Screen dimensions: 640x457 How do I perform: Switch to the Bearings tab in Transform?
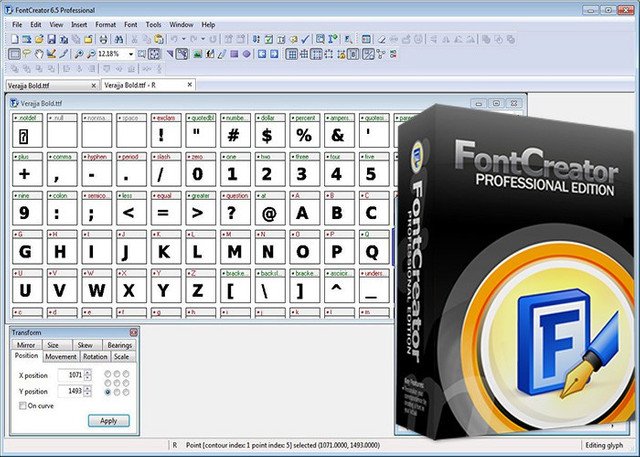point(120,345)
